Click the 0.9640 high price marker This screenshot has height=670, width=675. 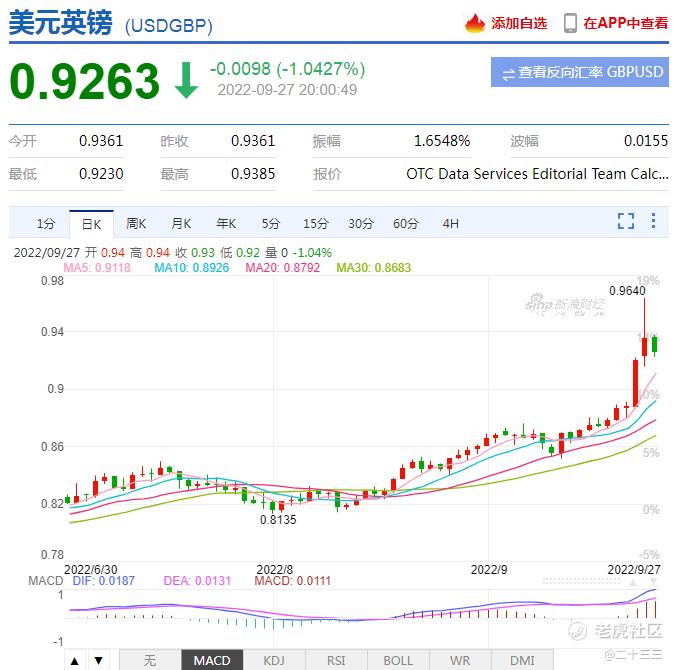627,291
